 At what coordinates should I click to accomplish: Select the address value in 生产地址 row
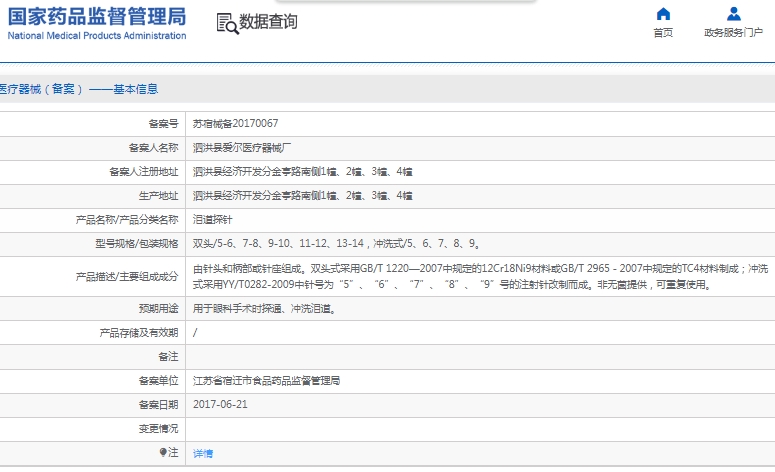(x=302, y=196)
